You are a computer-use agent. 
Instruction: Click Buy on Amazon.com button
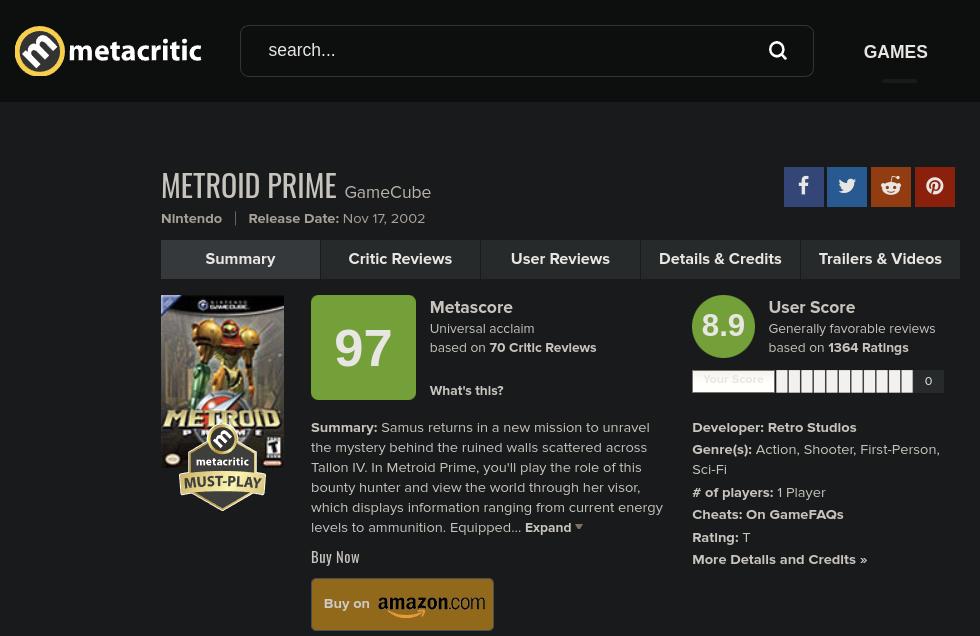[x=402, y=604]
